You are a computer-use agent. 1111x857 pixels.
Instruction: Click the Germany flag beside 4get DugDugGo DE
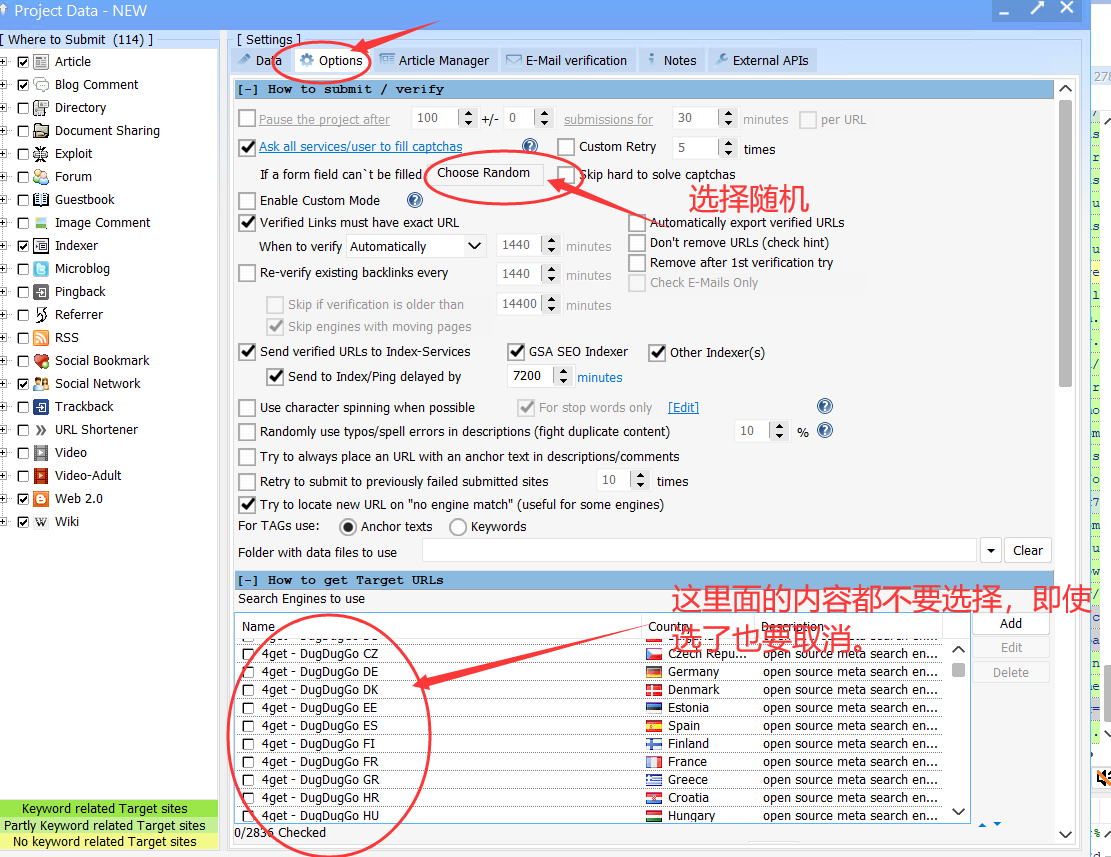655,671
